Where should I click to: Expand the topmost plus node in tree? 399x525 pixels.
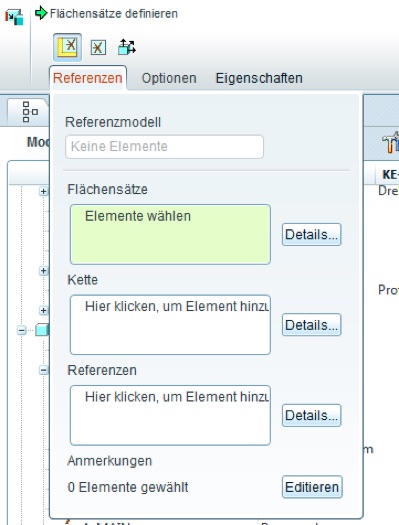coord(43,191)
